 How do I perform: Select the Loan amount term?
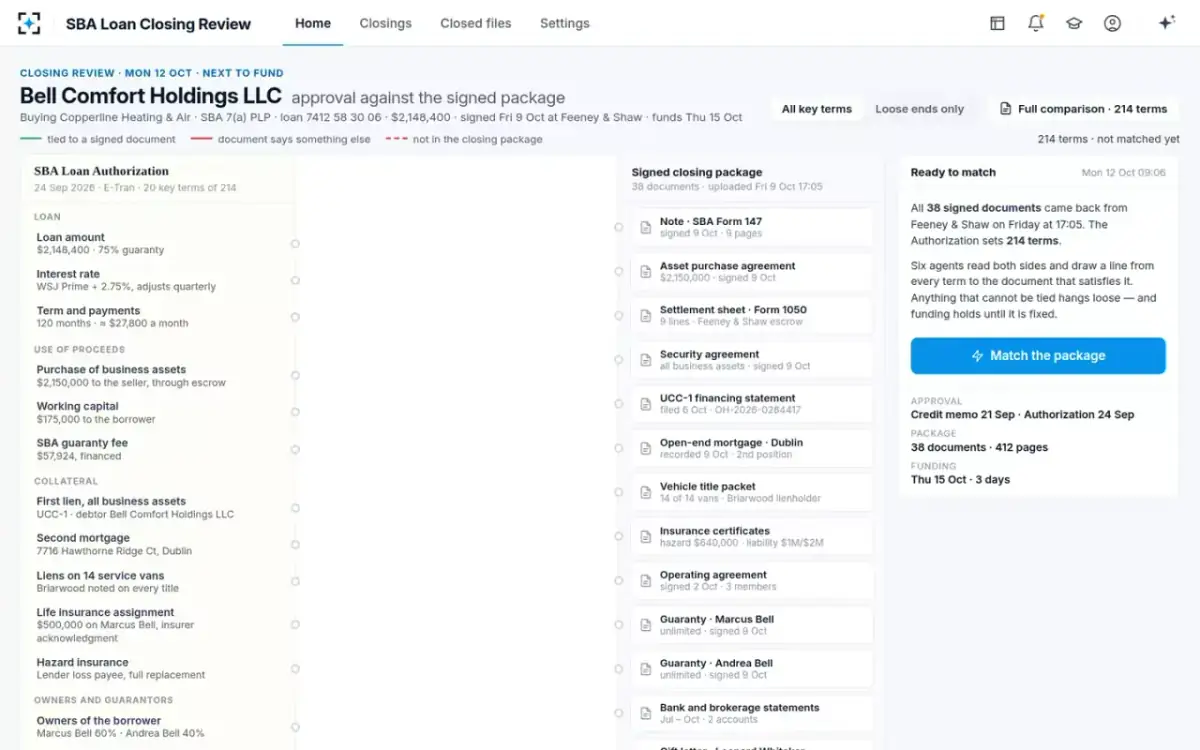tap(160, 244)
